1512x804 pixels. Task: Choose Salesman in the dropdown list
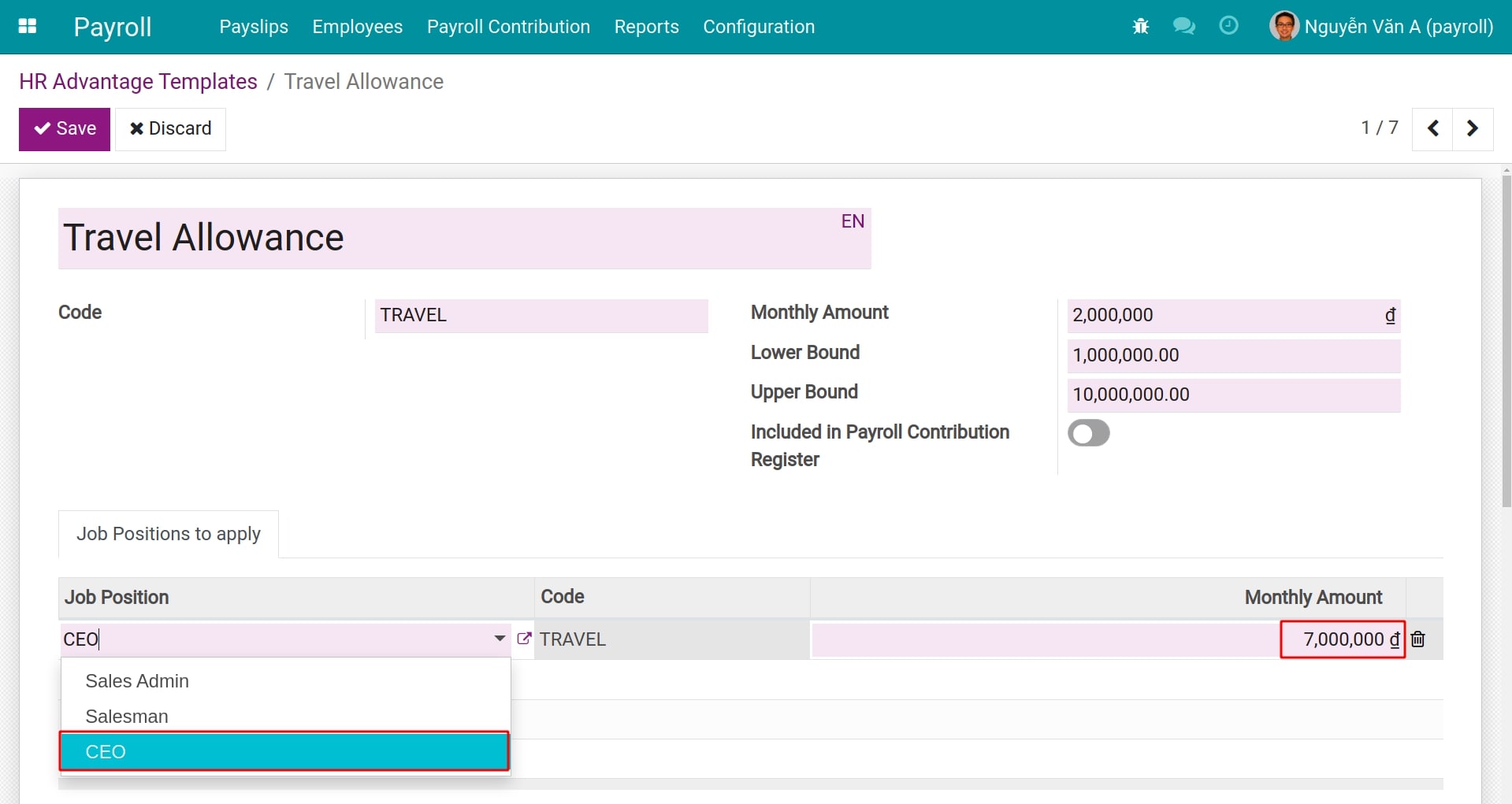point(127,717)
